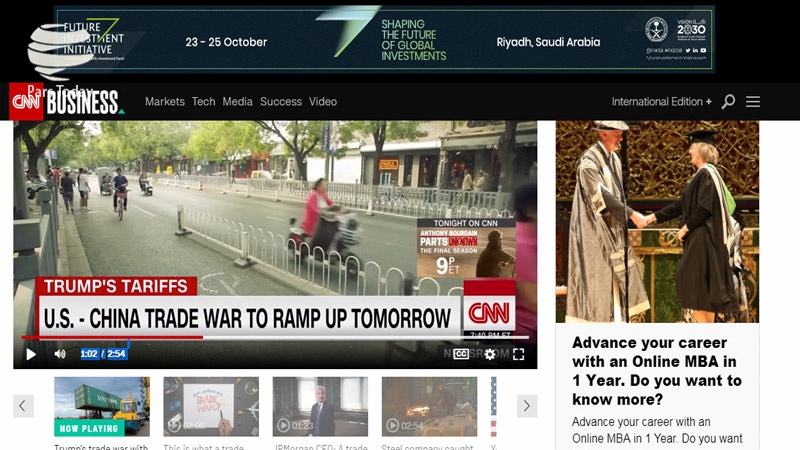Select the Now Playing container ship thumbnail

102,407
